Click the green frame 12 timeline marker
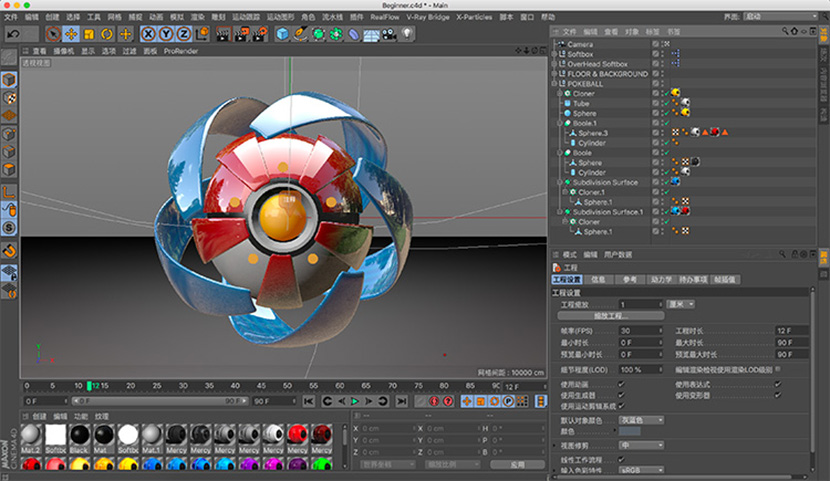The image size is (830, 481). [x=89, y=386]
